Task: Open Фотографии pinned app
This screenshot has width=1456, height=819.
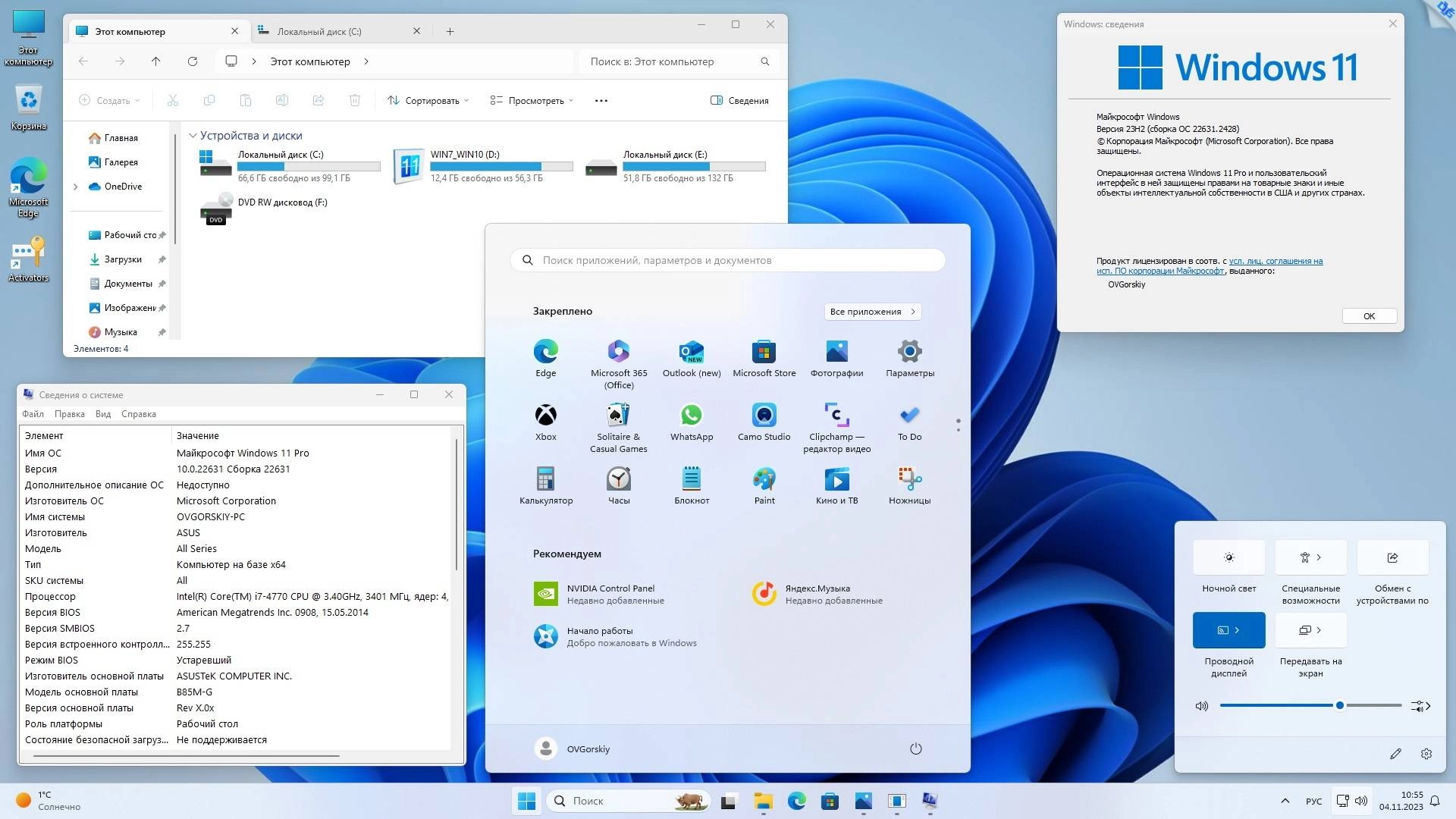Action: point(836,358)
